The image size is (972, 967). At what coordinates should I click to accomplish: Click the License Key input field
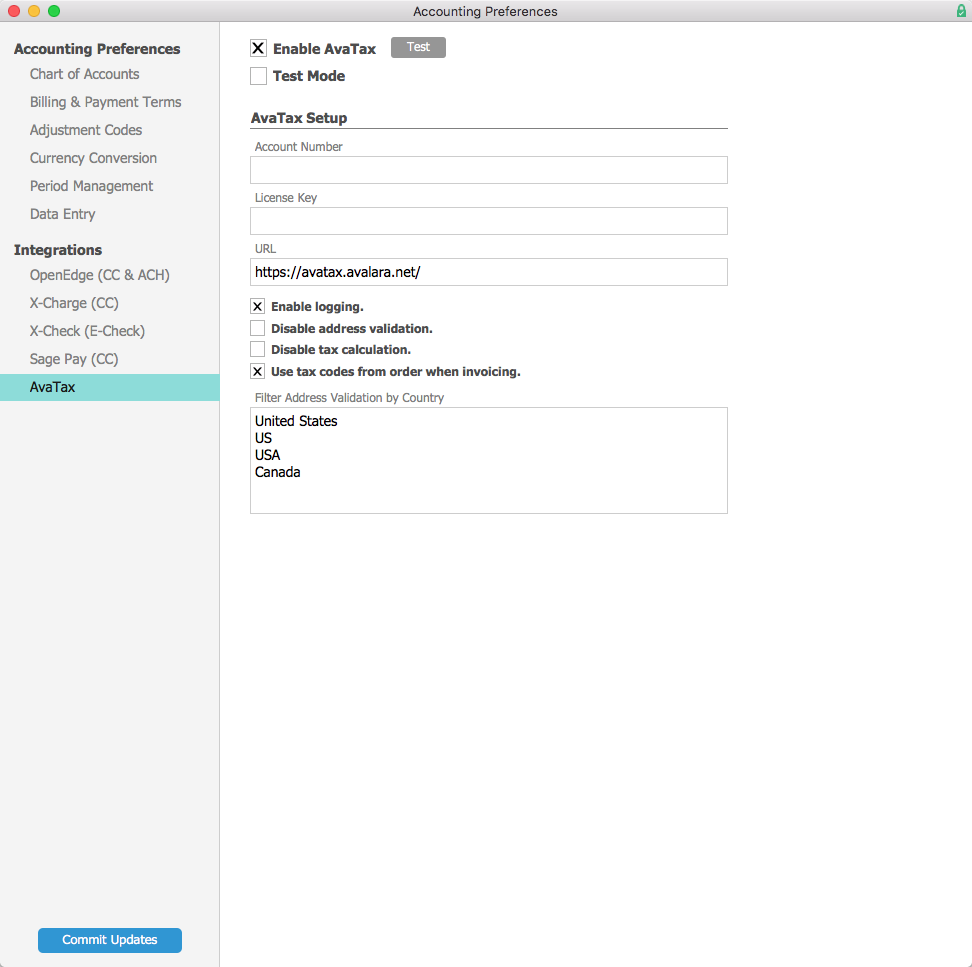click(x=488, y=221)
